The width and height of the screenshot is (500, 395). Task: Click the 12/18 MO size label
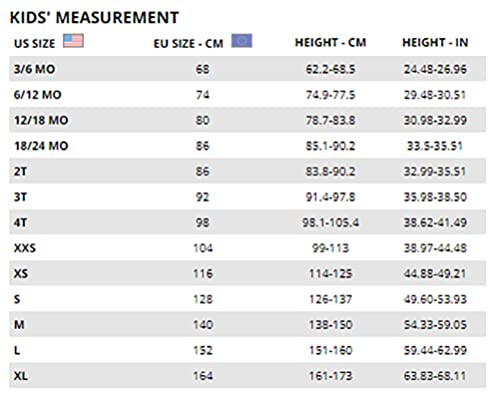point(41,120)
